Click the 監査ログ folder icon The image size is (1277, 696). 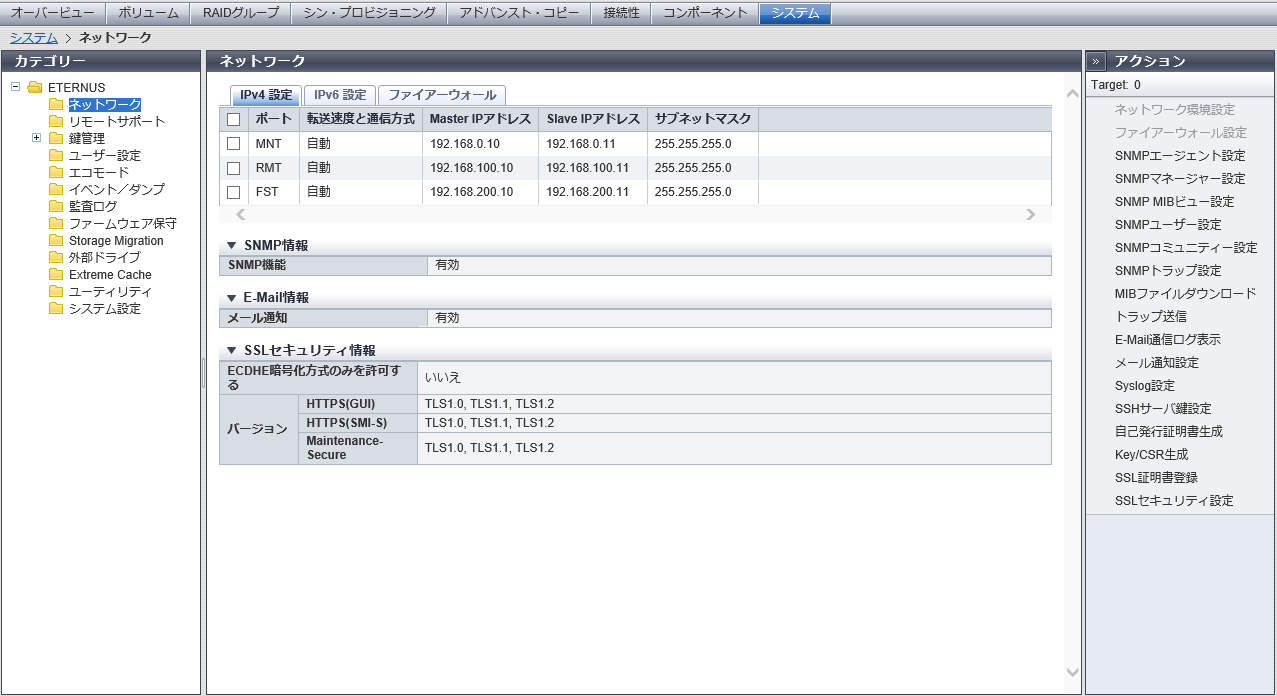click(56, 207)
